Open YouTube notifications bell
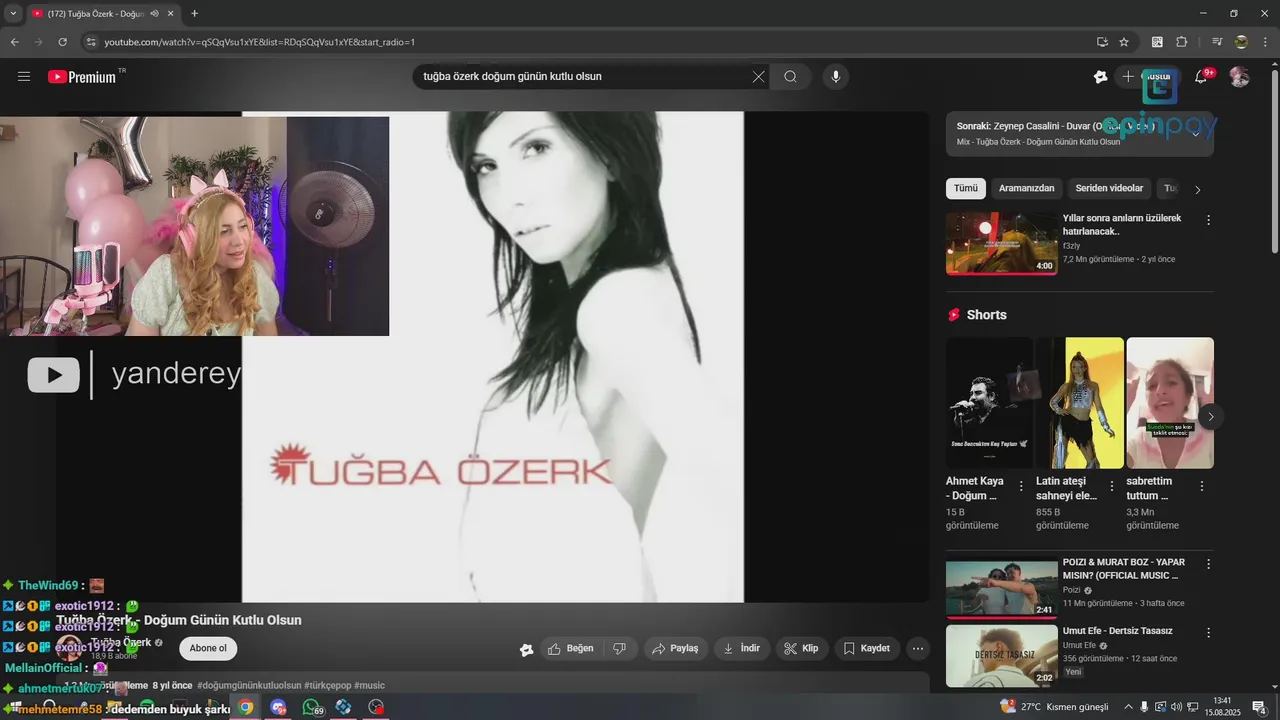 [1202, 77]
